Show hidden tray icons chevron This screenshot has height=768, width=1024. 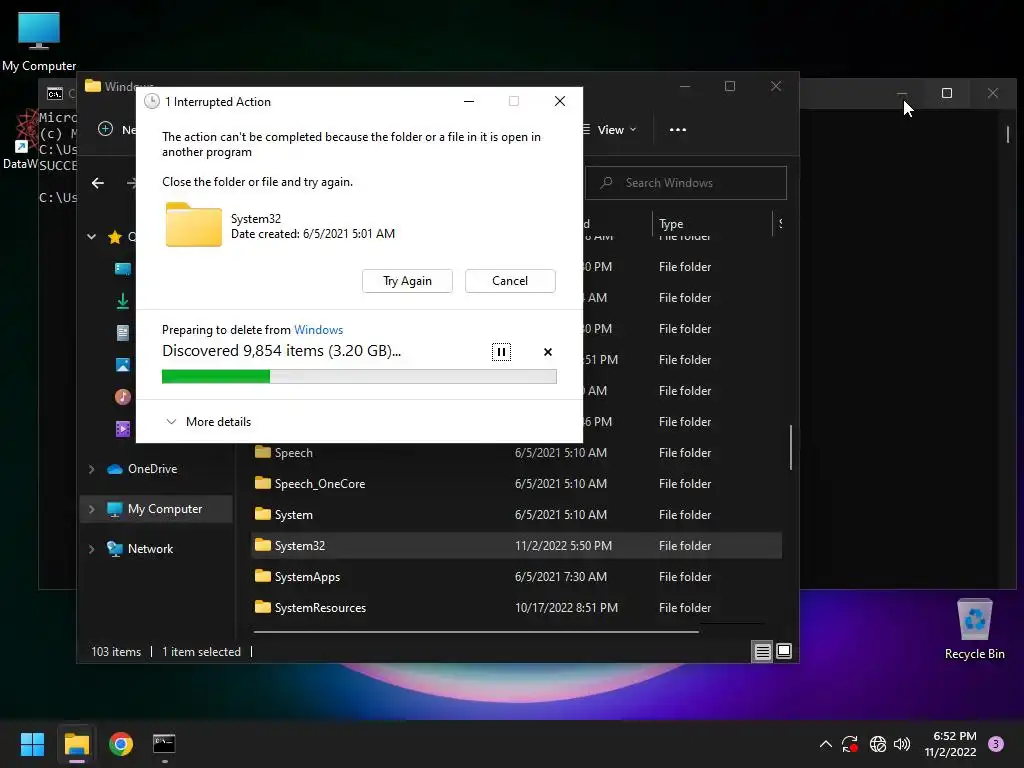(x=825, y=744)
